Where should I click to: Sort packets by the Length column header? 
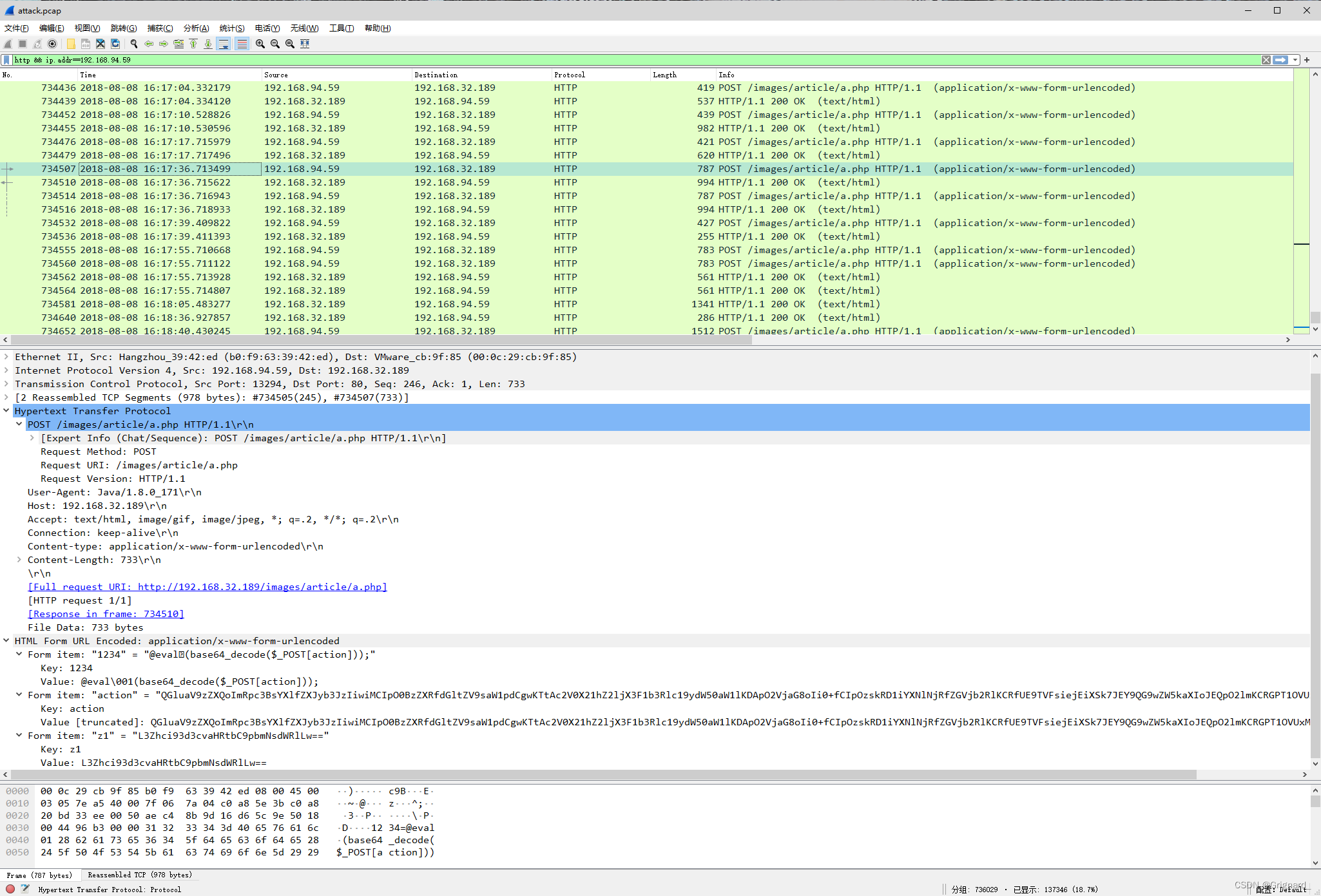click(x=683, y=75)
